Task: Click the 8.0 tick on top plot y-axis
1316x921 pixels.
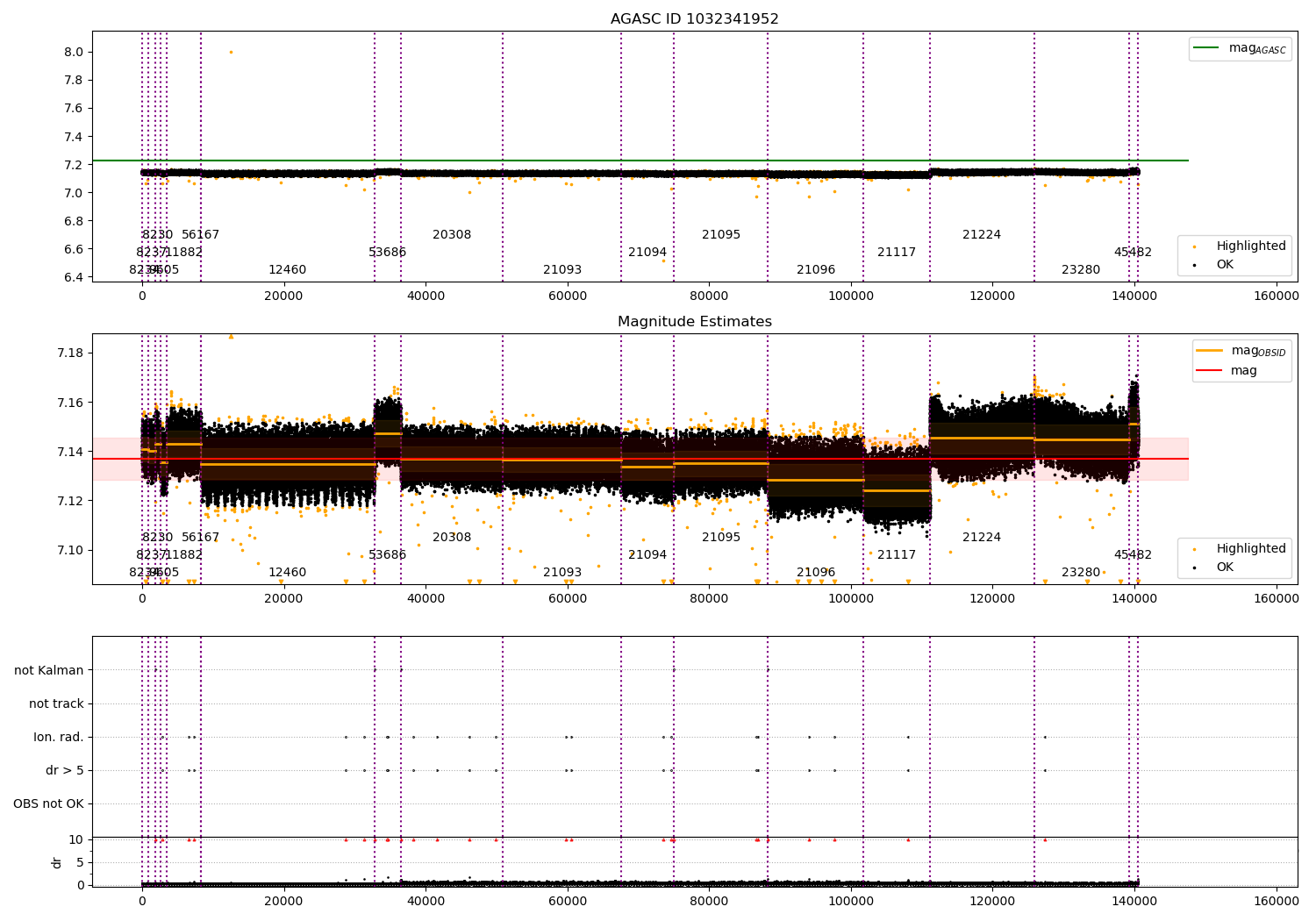Action: 74,53
